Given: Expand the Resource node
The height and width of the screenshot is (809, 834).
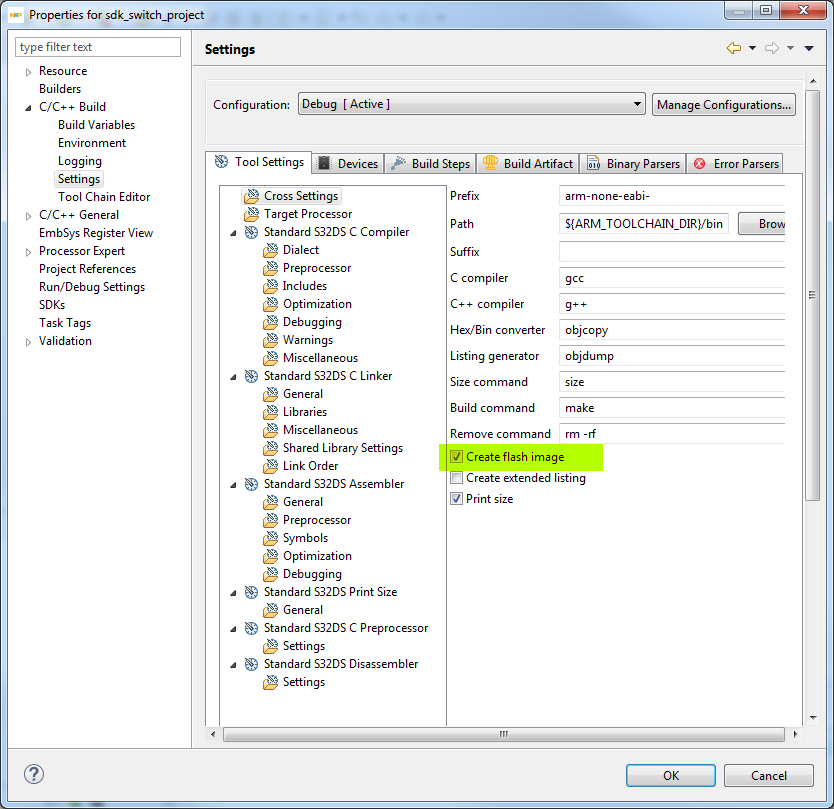Looking at the screenshot, I should pos(28,72).
